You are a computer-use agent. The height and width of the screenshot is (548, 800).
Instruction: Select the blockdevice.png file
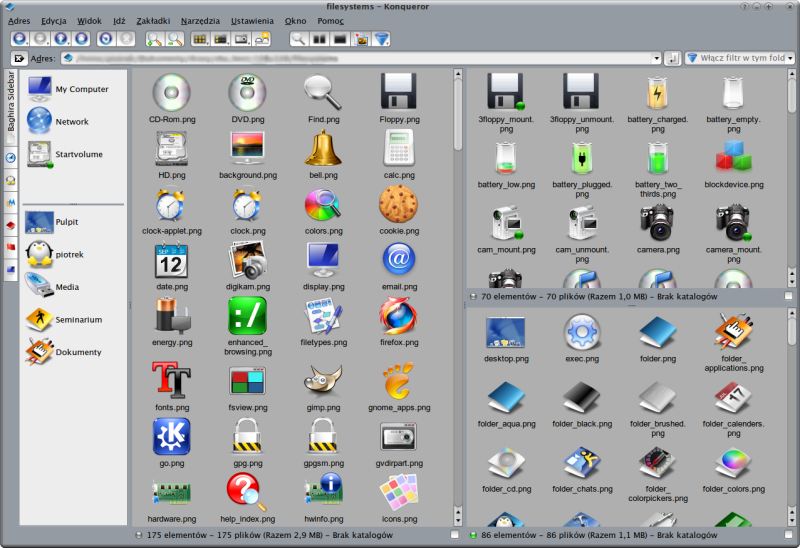click(x=734, y=164)
